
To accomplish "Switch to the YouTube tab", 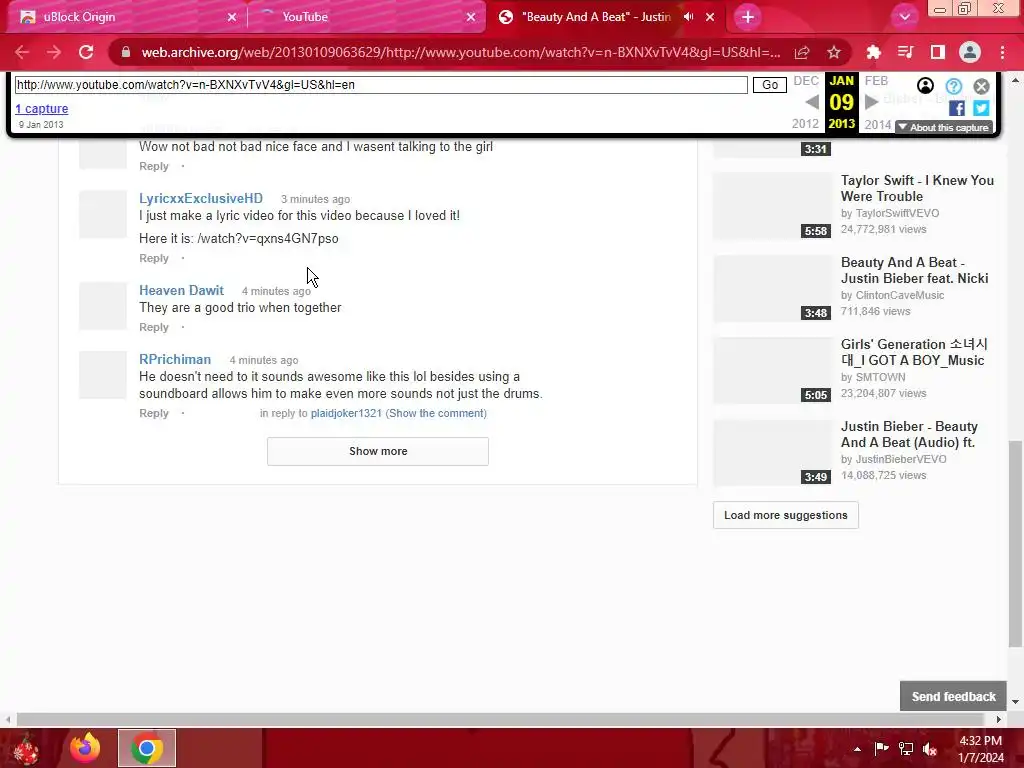I will [366, 17].
